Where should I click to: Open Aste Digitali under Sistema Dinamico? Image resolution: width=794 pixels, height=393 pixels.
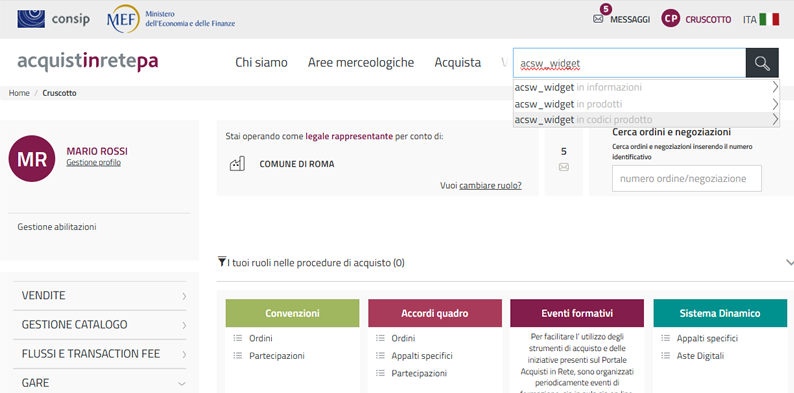pyautogui.click(x=700, y=356)
